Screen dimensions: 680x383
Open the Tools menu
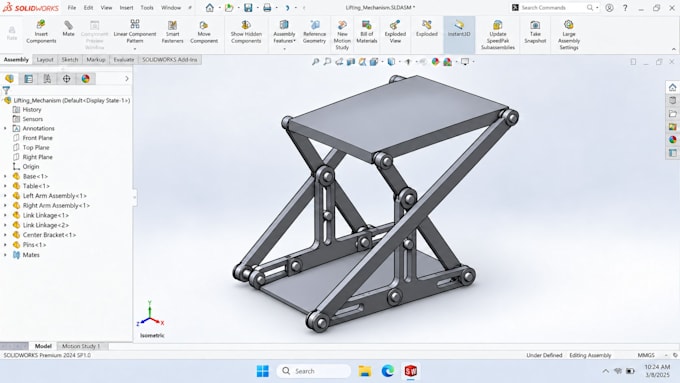pyautogui.click(x=147, y=7)
